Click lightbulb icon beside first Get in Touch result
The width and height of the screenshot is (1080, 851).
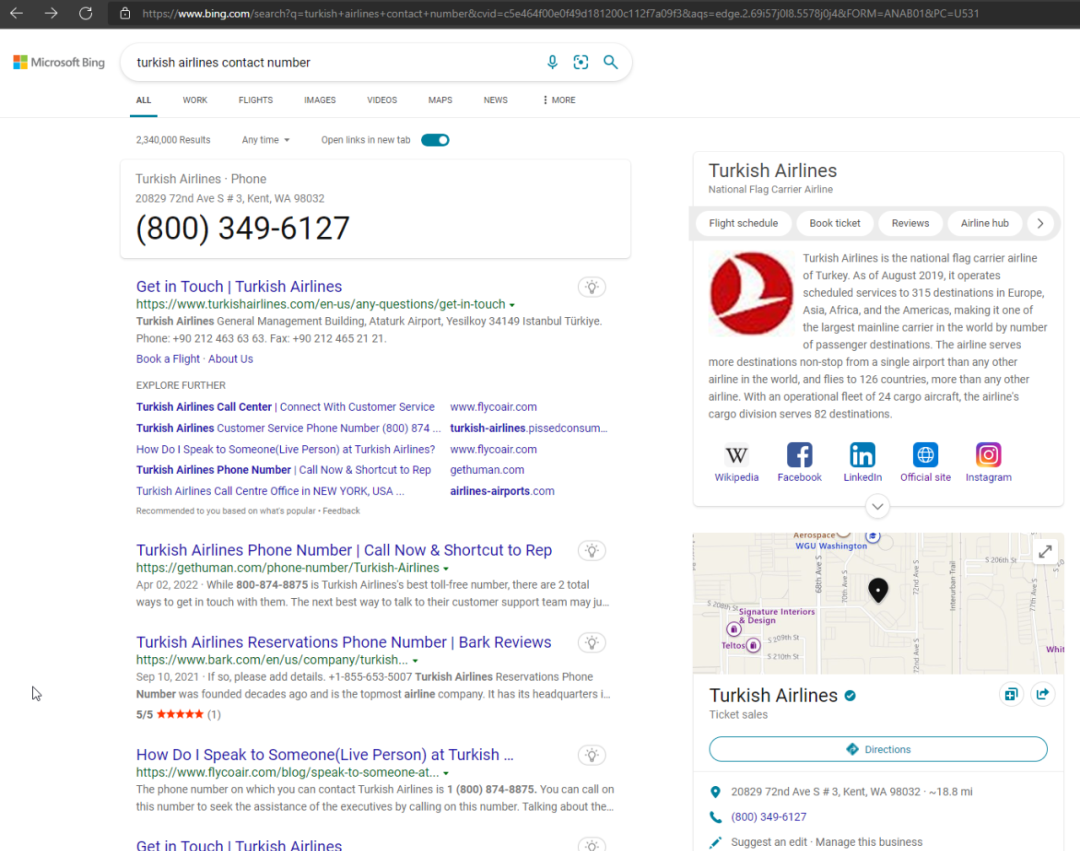[592, 287]
